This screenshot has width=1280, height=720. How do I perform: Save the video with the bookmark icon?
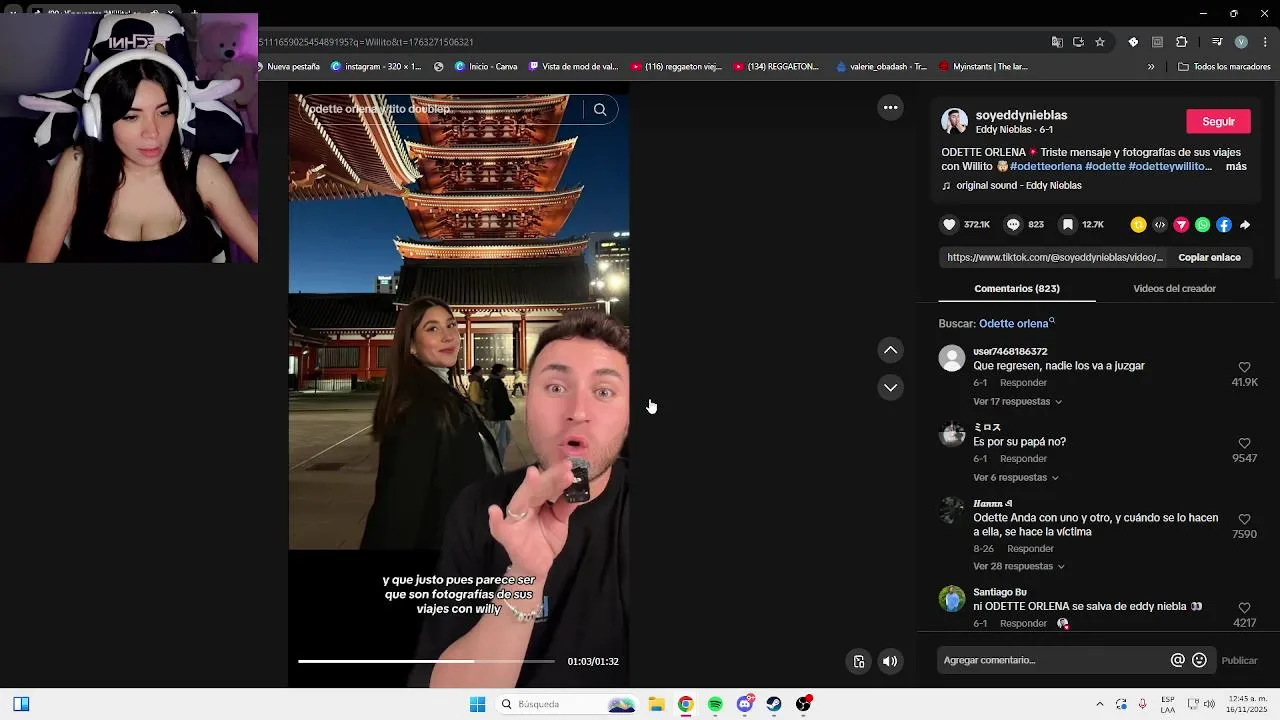(x=1068, y=225)
